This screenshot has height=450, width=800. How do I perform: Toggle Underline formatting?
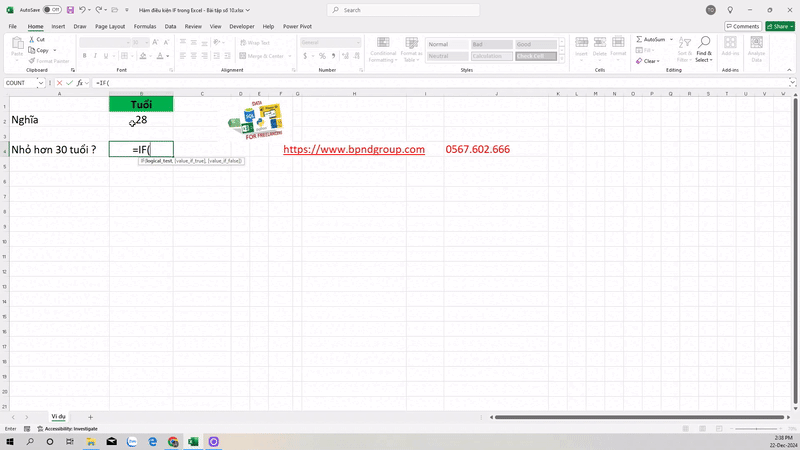point(106,56)
